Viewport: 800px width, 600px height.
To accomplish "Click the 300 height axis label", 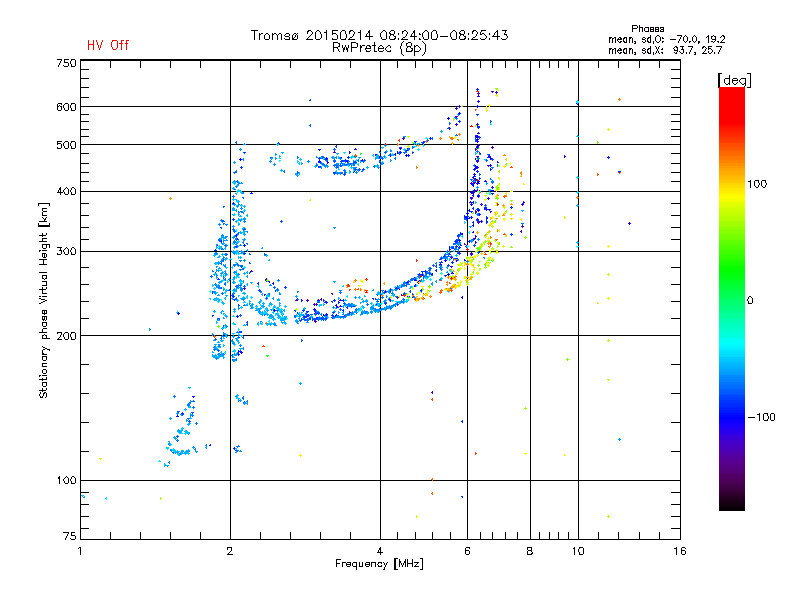I will [66, 251].
